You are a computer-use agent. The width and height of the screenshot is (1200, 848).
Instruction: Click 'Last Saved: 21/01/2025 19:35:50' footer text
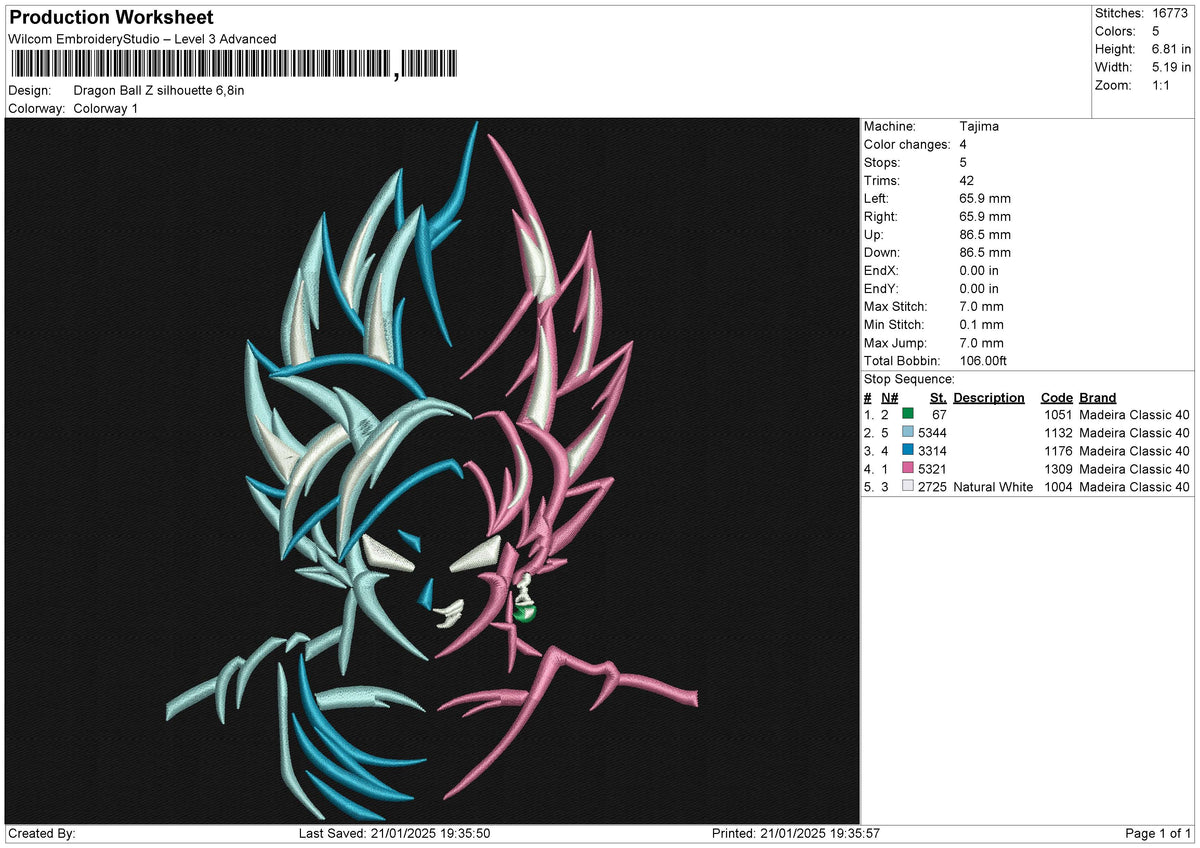tap(394, 833)
